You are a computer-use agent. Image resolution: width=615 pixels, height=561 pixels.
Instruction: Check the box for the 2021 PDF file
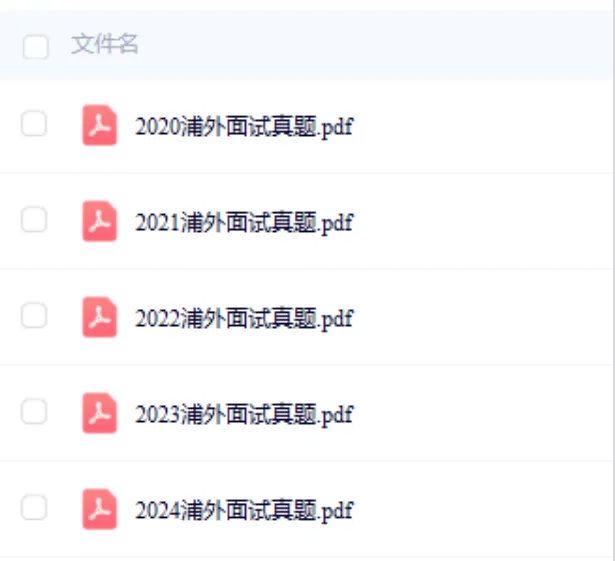pos(34,219)
